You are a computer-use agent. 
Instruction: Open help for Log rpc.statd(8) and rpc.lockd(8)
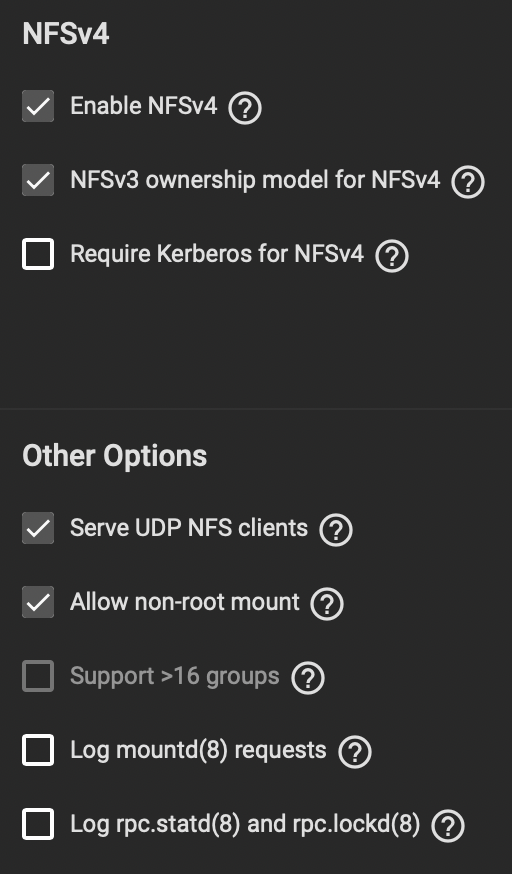pos(448,826)
